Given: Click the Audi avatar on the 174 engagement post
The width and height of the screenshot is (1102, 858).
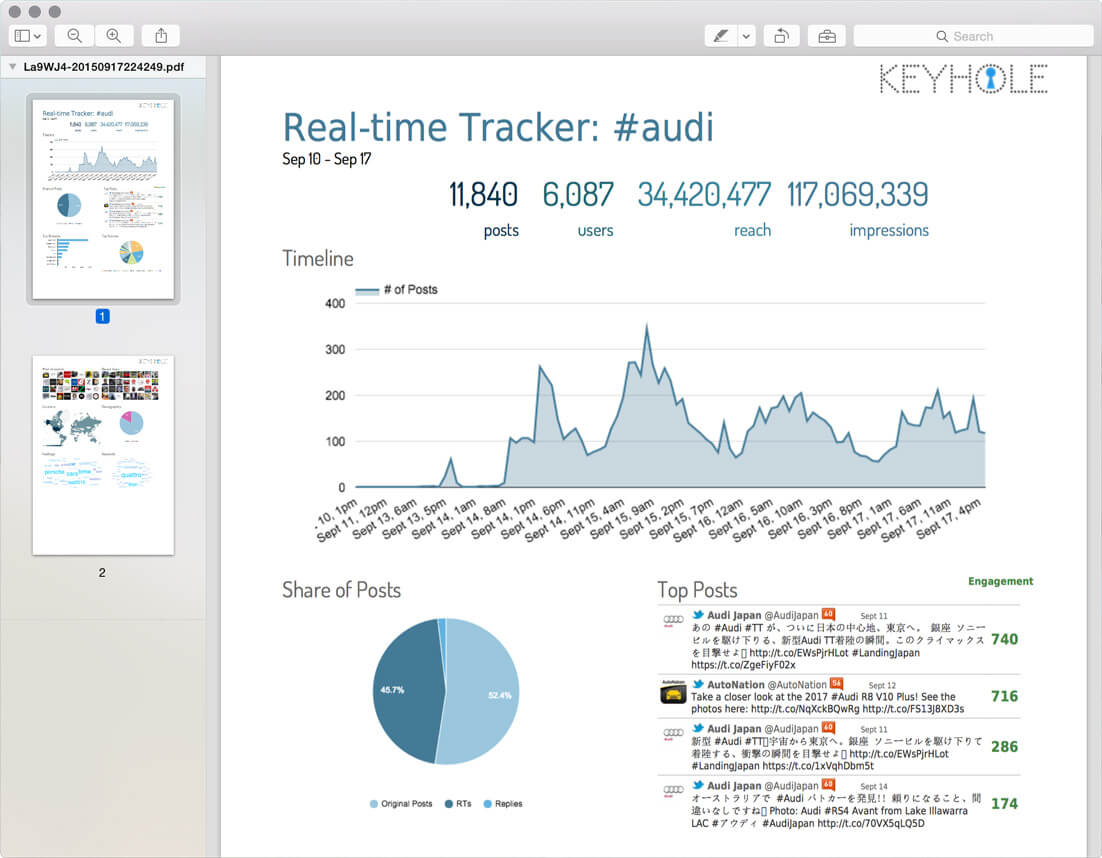Looking at the screenshot, I should pos(673,791).
